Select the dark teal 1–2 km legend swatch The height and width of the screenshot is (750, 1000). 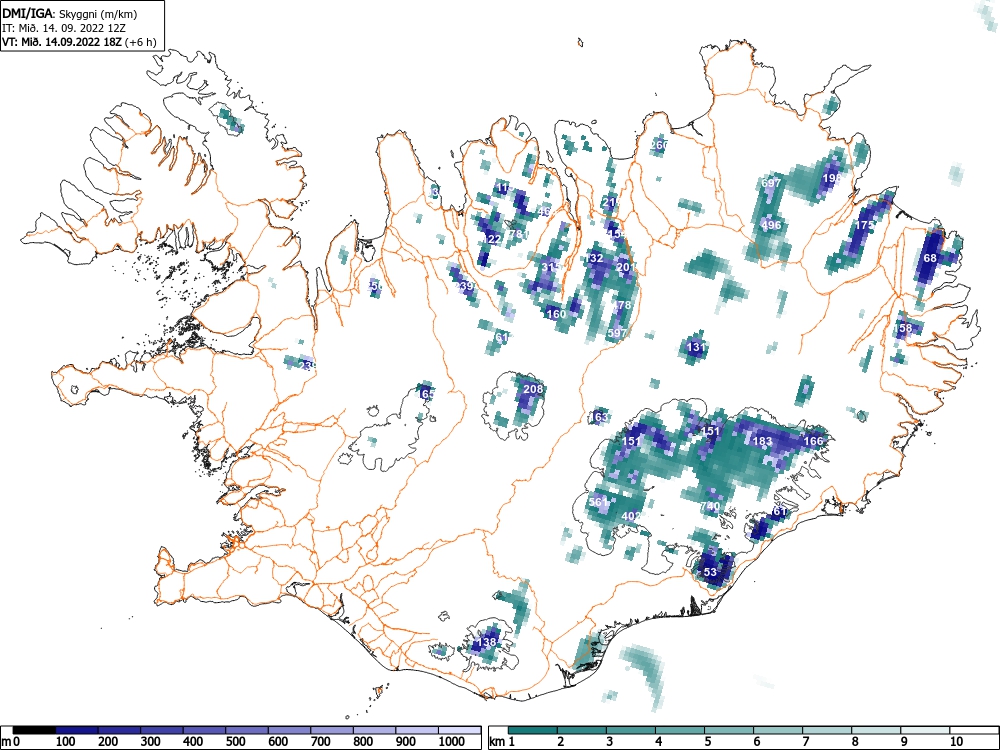click(x=533, y=730)
